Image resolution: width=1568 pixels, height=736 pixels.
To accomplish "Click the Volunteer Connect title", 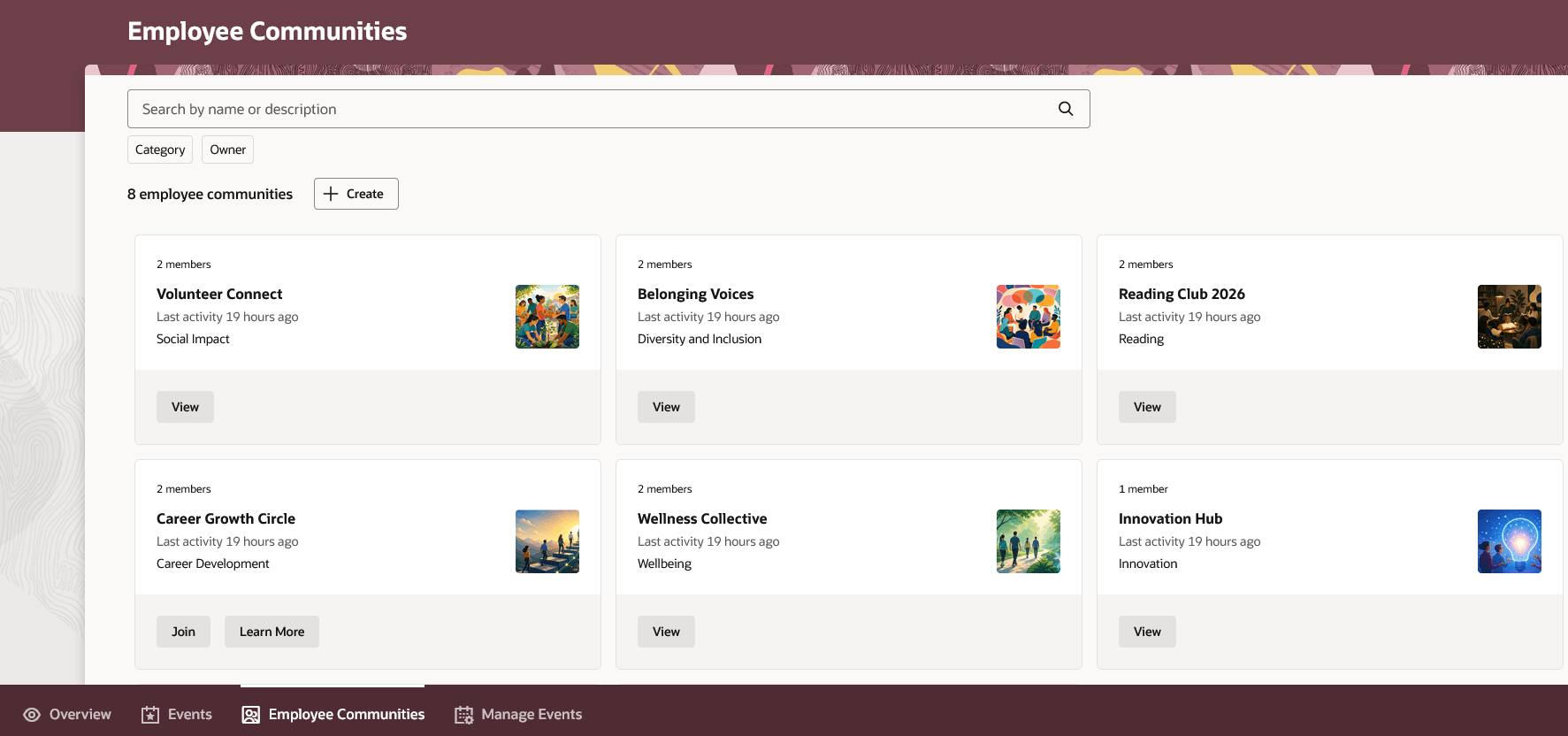I will (x=219, y=294).
